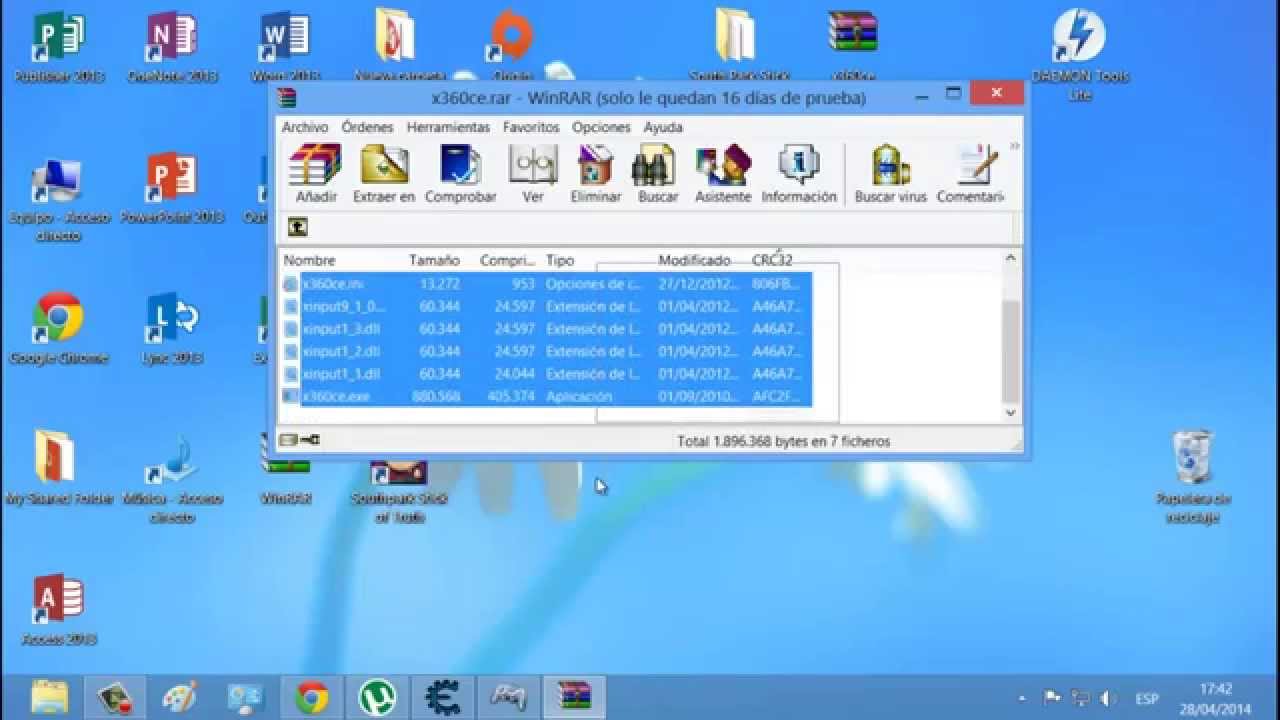The height and width of the screenshot is (720, 1280).
Task: Click the Comprobar toolbar icon
Action: (x=460, y=174)
